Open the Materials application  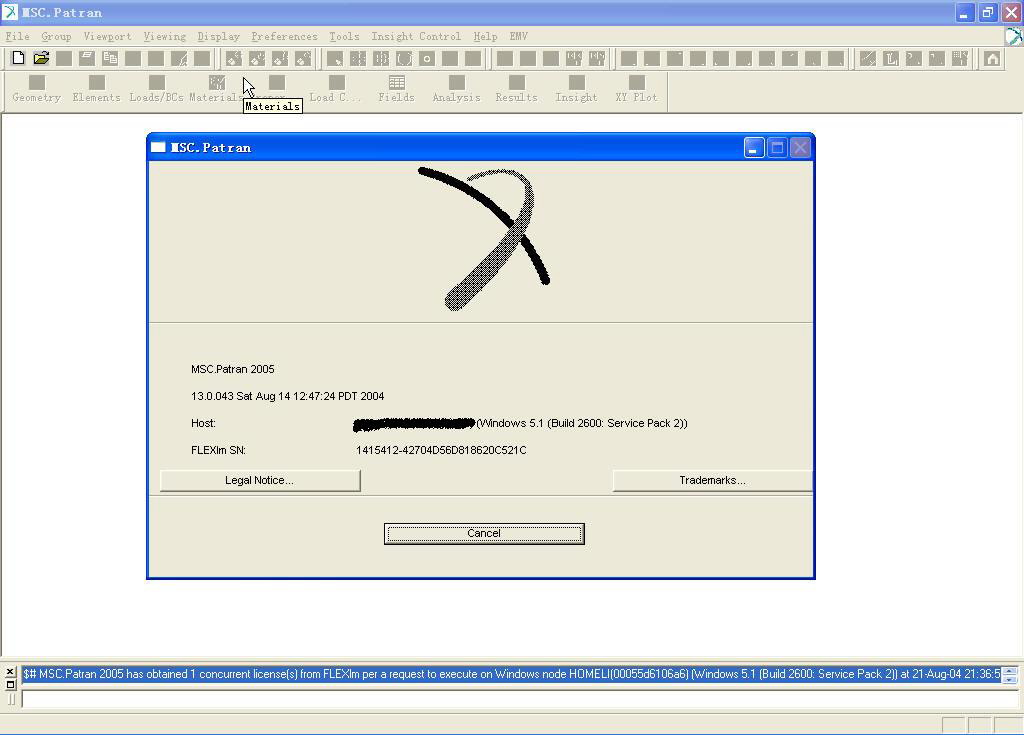tap(216, 89)
